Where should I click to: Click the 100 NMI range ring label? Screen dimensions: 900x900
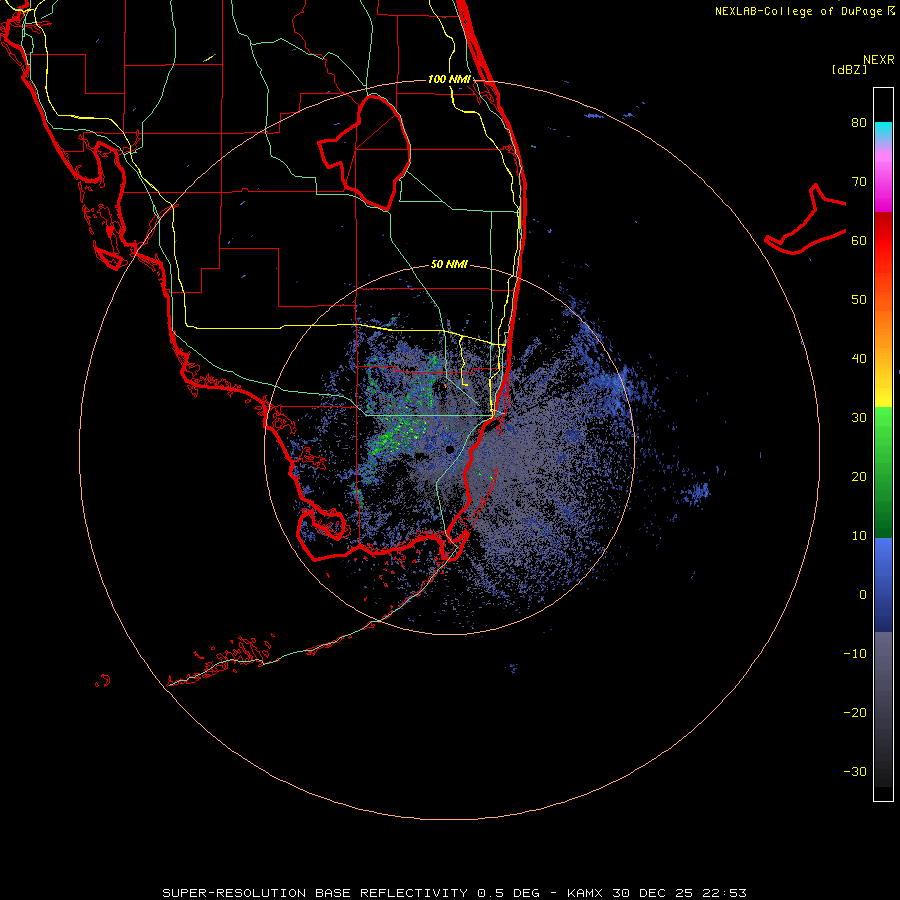point(449,79)
